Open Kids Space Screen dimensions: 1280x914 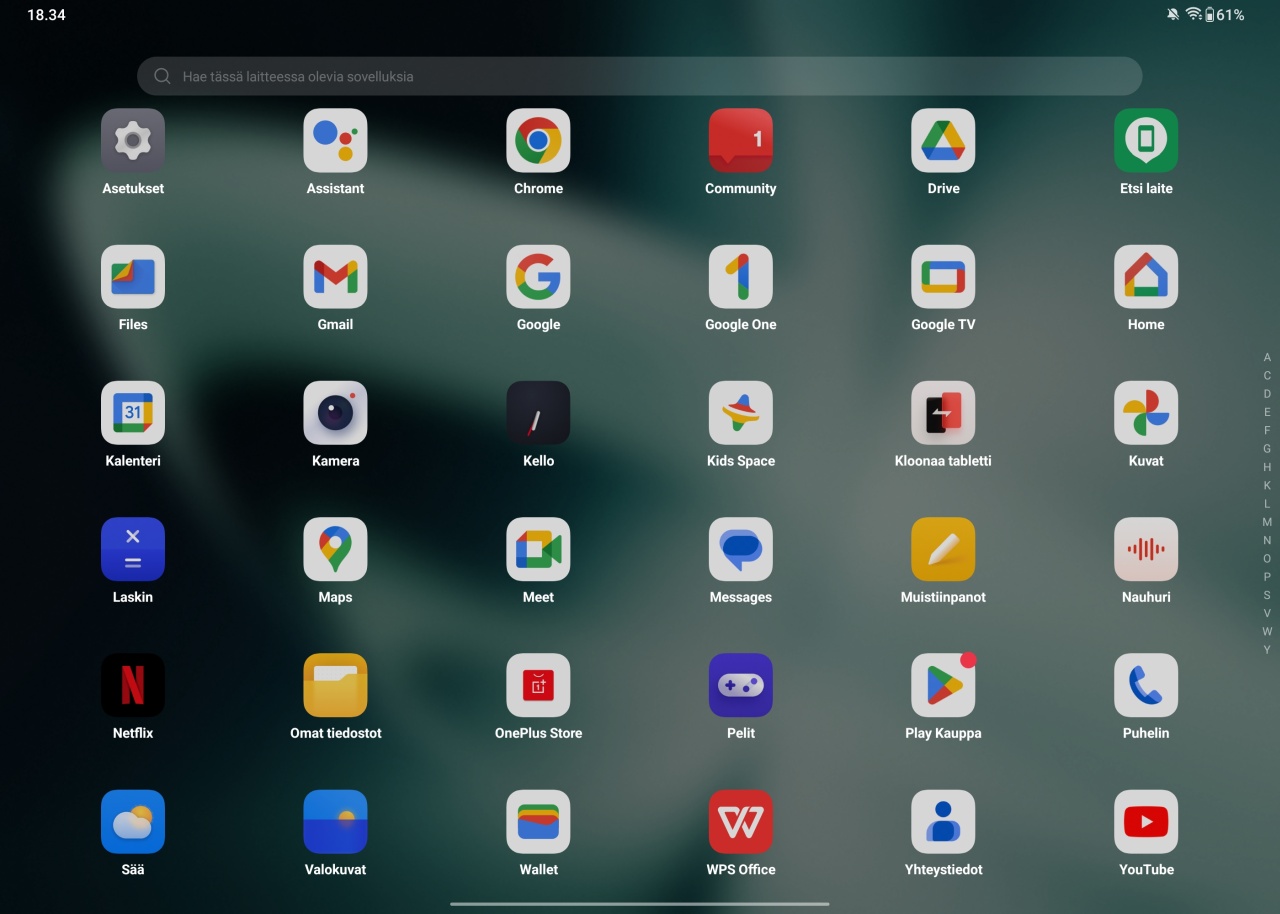(741, 413)
